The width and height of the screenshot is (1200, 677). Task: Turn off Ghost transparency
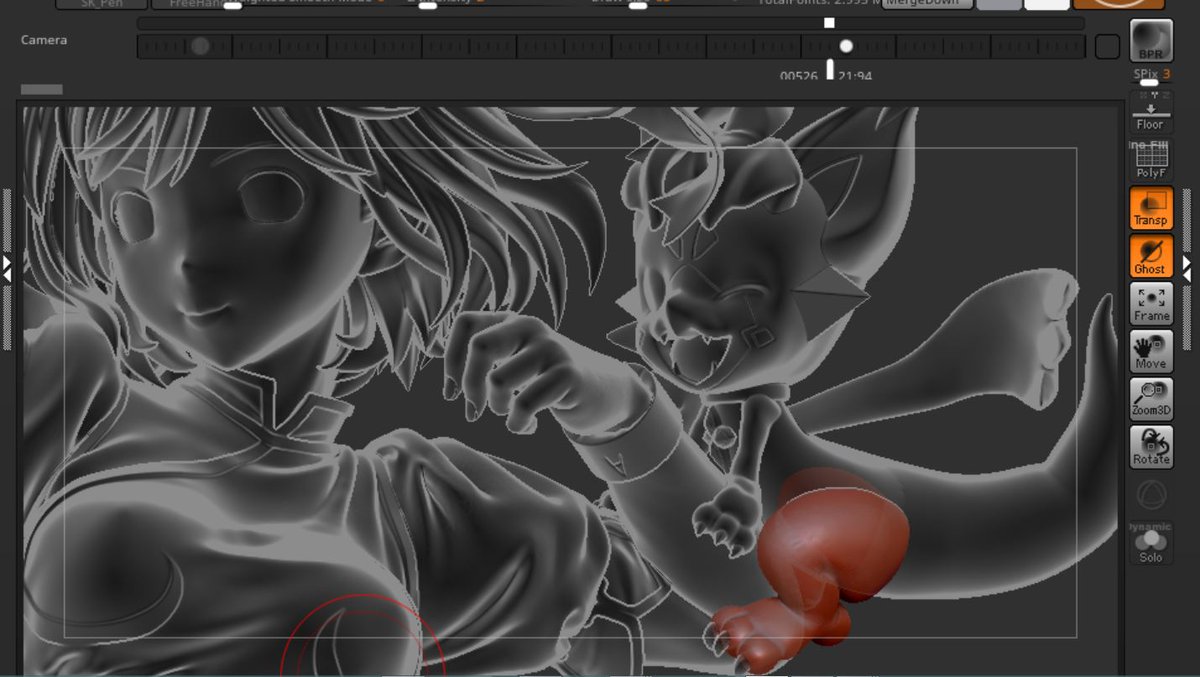pyautogui.click(x=1151, y=256)
